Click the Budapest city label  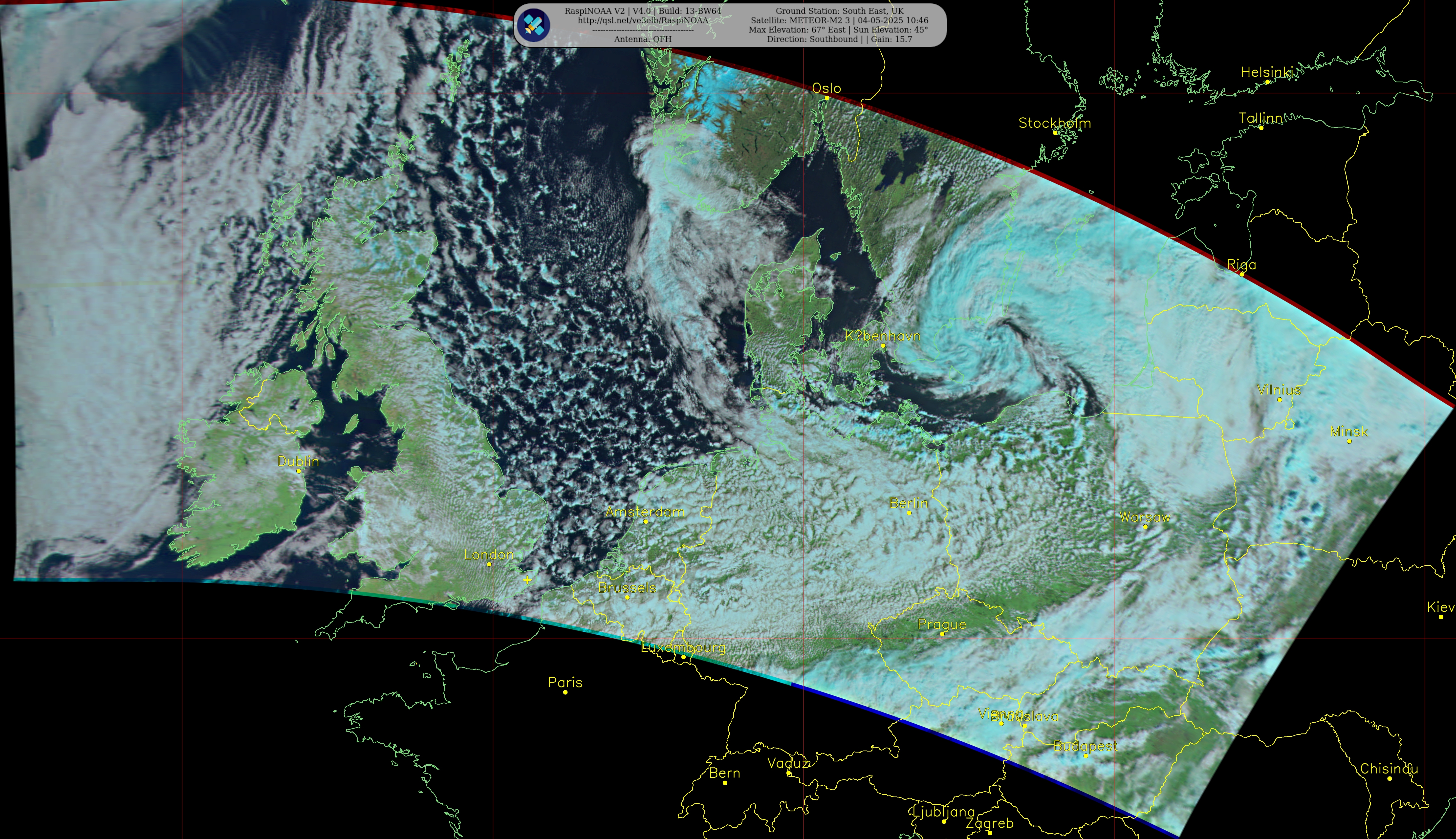point(1086,746)
